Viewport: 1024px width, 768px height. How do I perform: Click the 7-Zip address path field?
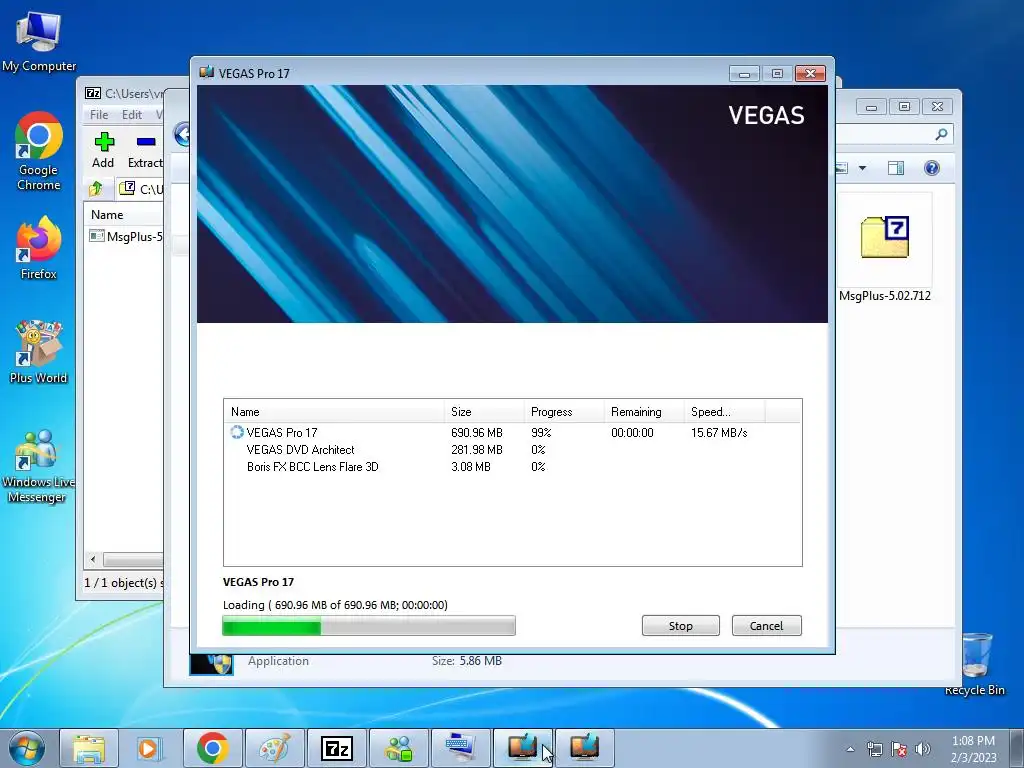tap(141, 189)
